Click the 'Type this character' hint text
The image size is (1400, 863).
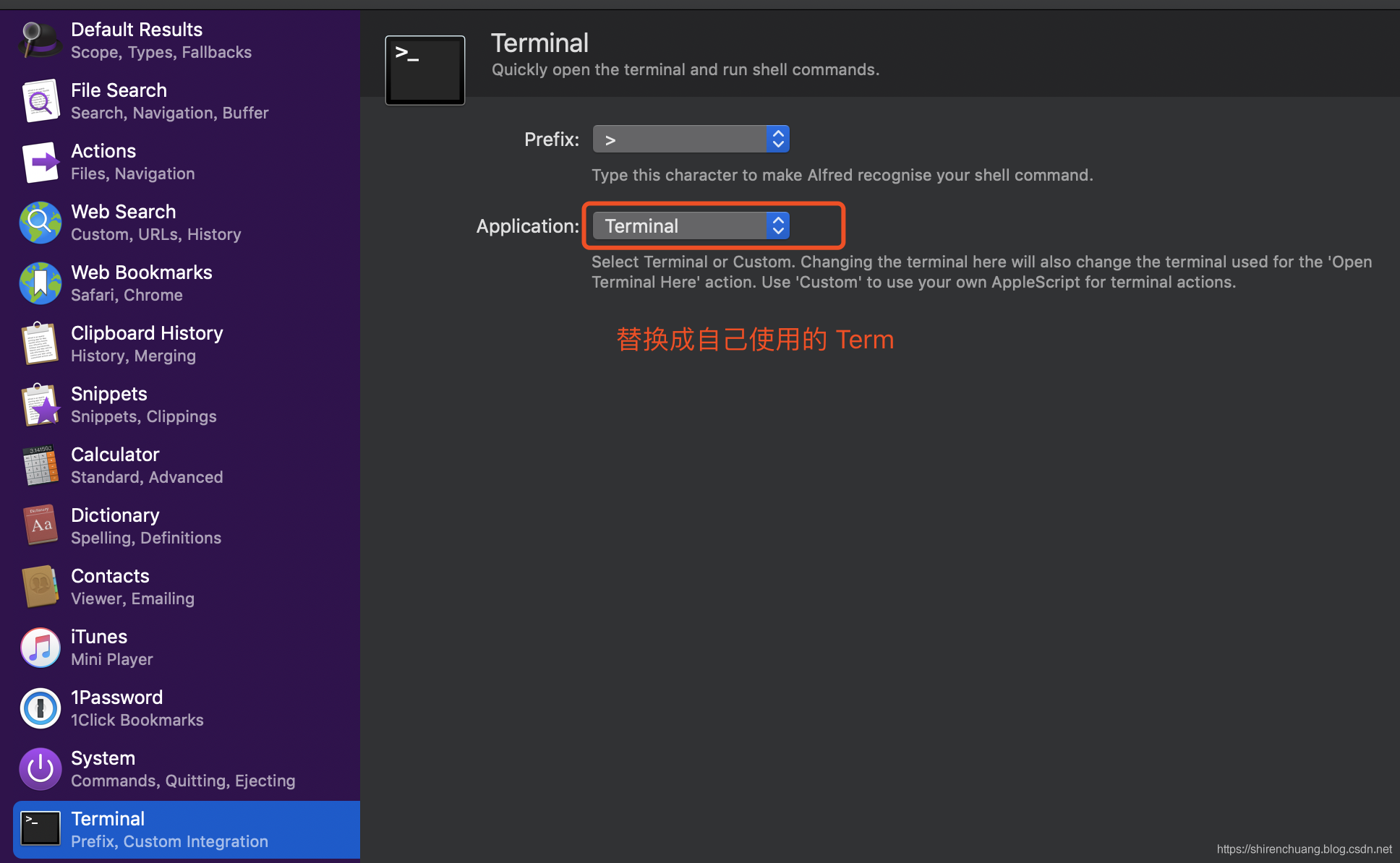coord(842,175)
